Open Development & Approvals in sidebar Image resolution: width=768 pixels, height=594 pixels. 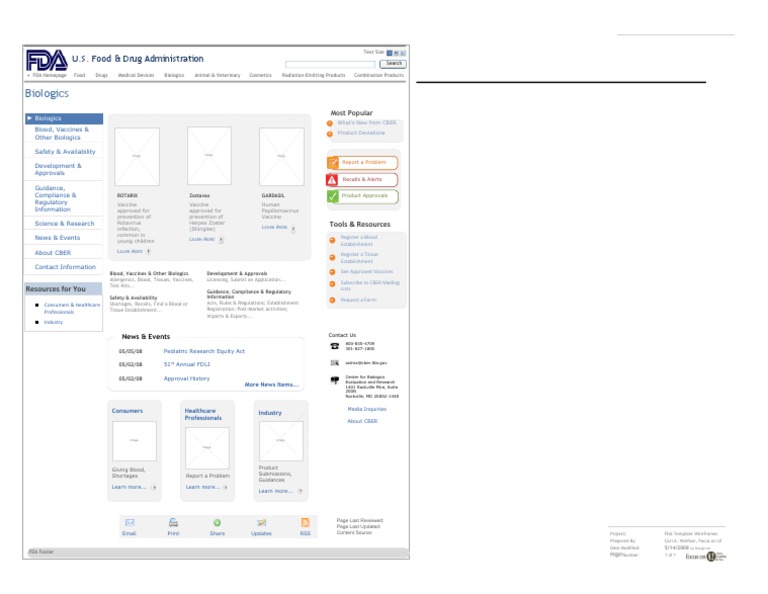pyautogui.click(x=58, y=169)
